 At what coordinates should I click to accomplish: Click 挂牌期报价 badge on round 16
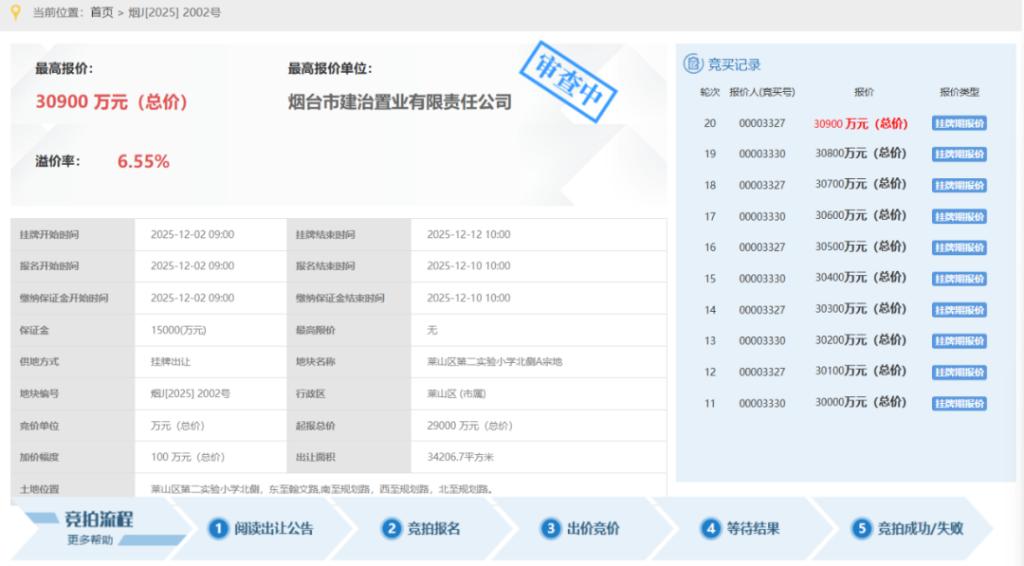coord(959,248)
